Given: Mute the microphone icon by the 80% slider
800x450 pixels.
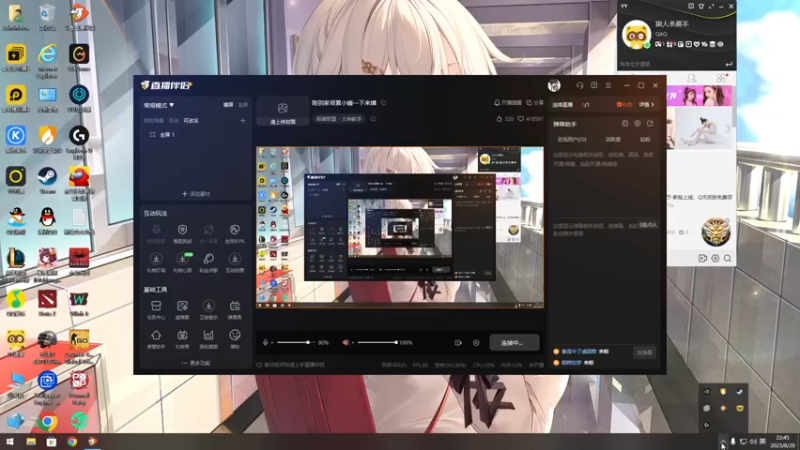Looking at the screenshot, I should [x=265, y=343].
